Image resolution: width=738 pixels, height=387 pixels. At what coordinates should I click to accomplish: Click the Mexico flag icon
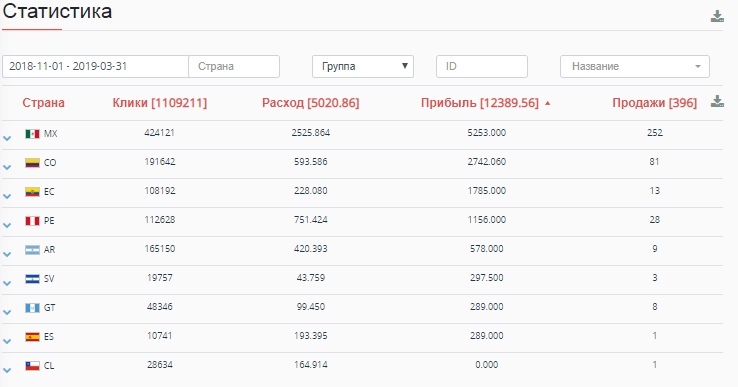[32, 134]
